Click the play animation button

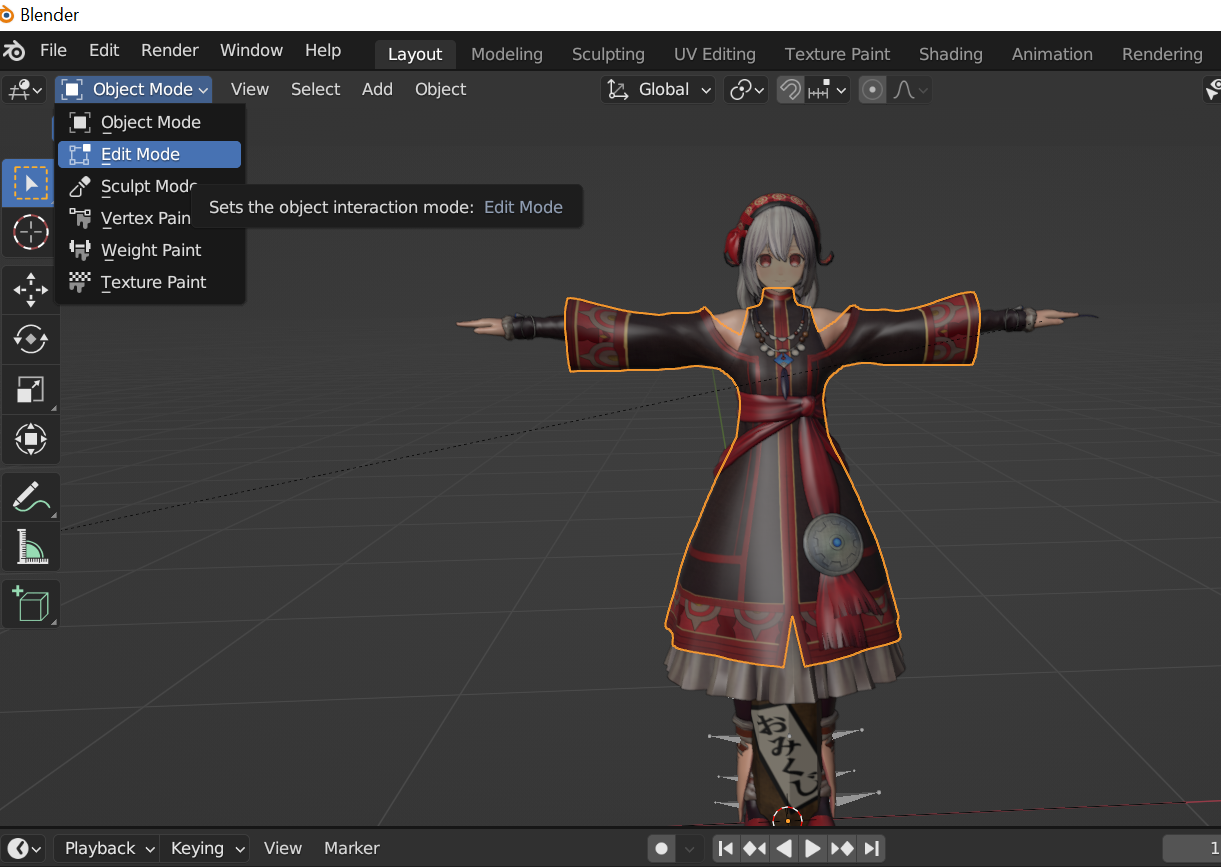pyautogui.click(x=813, y=849)
